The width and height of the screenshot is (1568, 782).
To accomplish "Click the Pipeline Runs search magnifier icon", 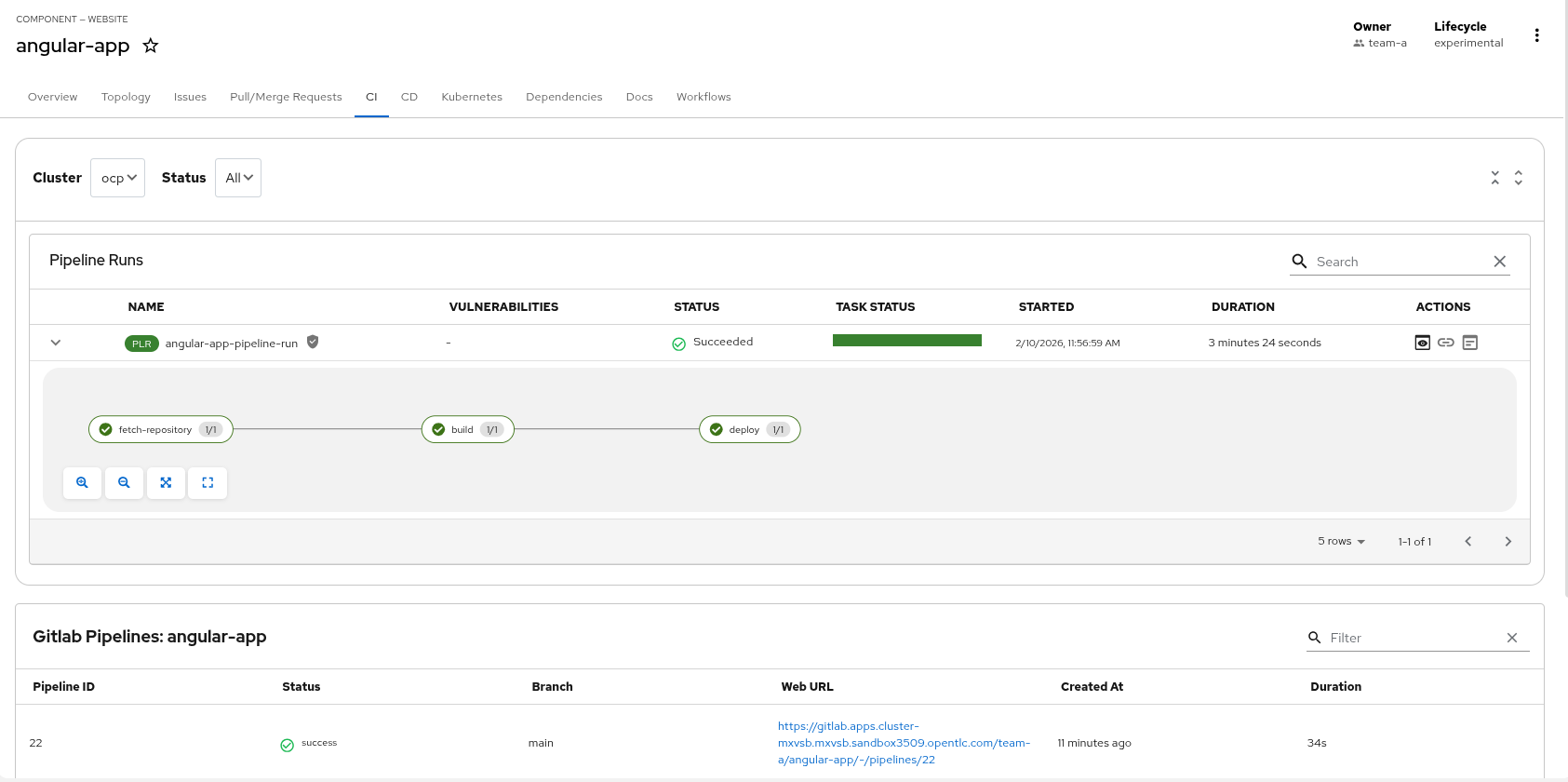I will coord(1299,261).
